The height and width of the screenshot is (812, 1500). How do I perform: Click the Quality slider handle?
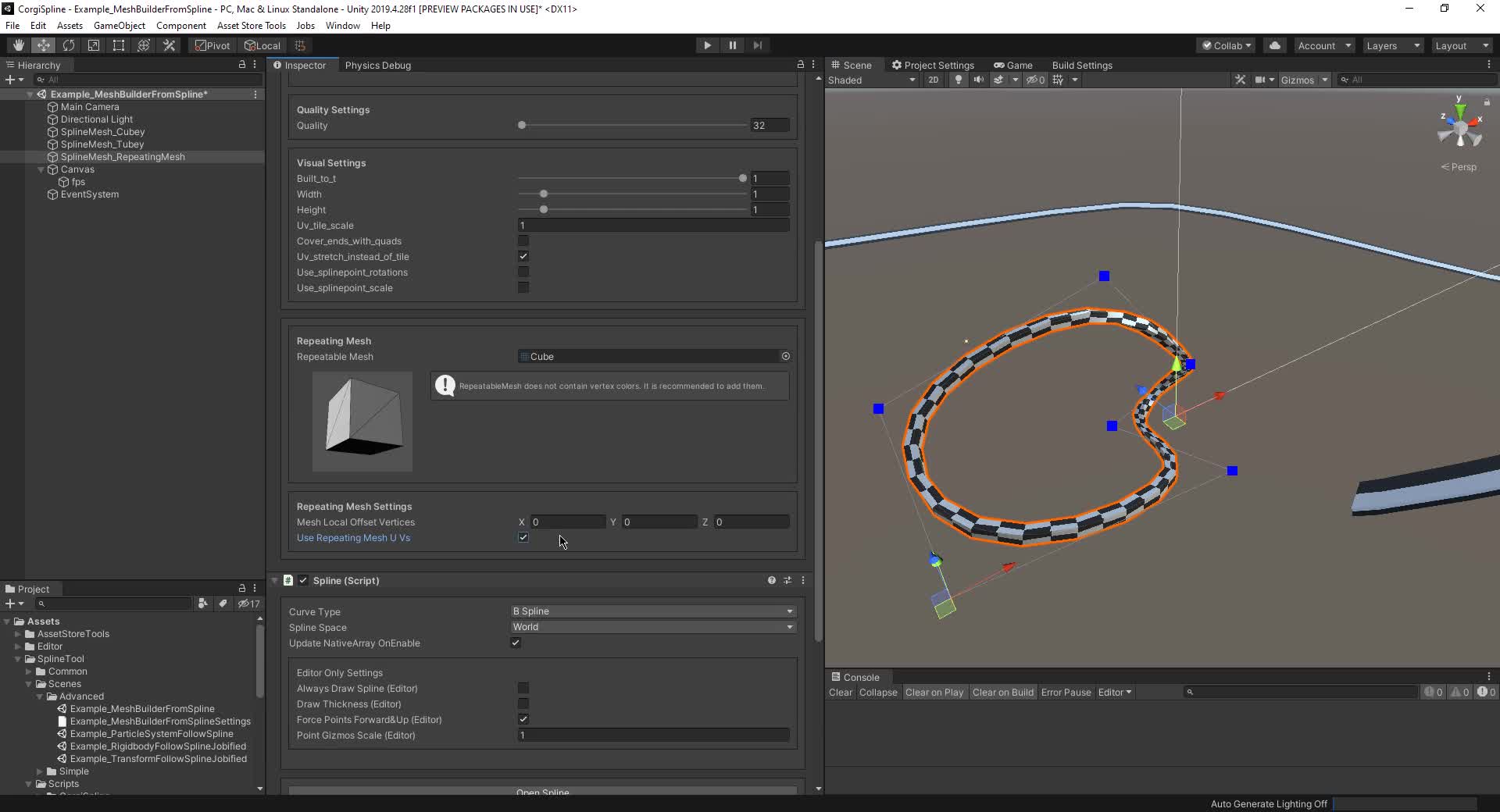(522, 126)
